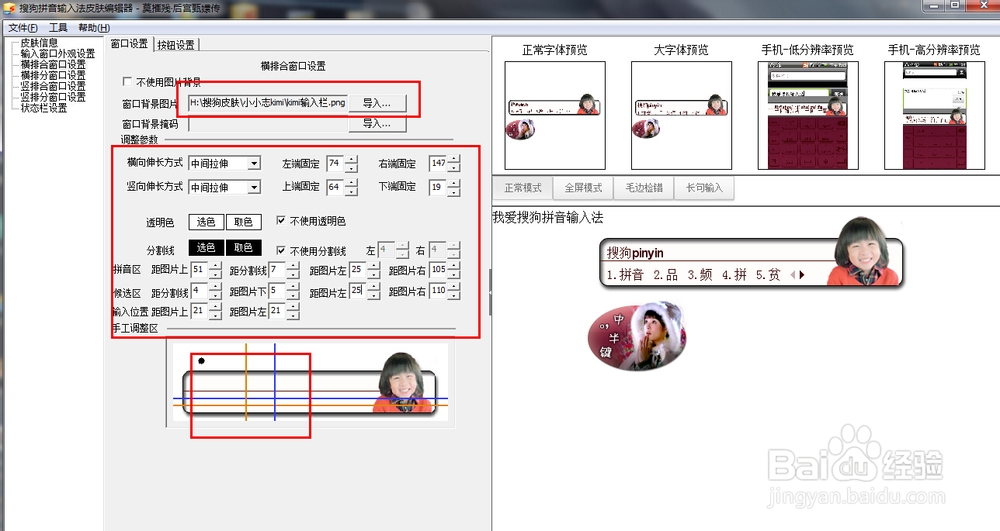
Task: Select 竖排合窗口设置 tree item
Action: tap(53, 86)
